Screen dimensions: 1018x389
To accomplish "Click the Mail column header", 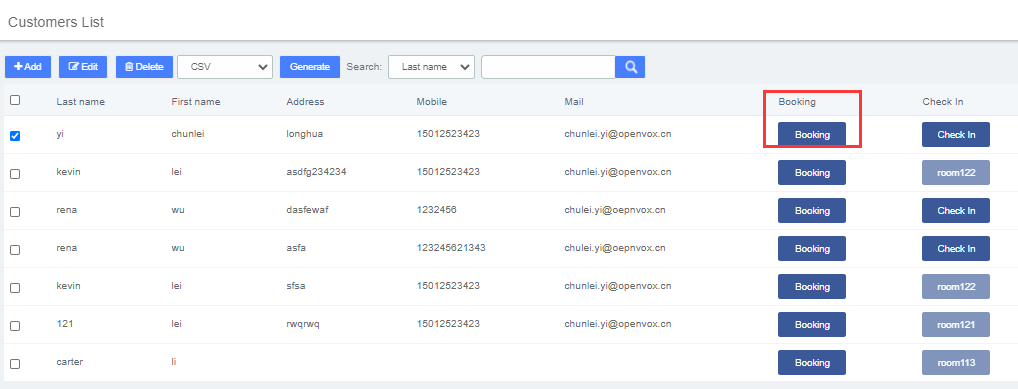I will (x=574, y=102).
